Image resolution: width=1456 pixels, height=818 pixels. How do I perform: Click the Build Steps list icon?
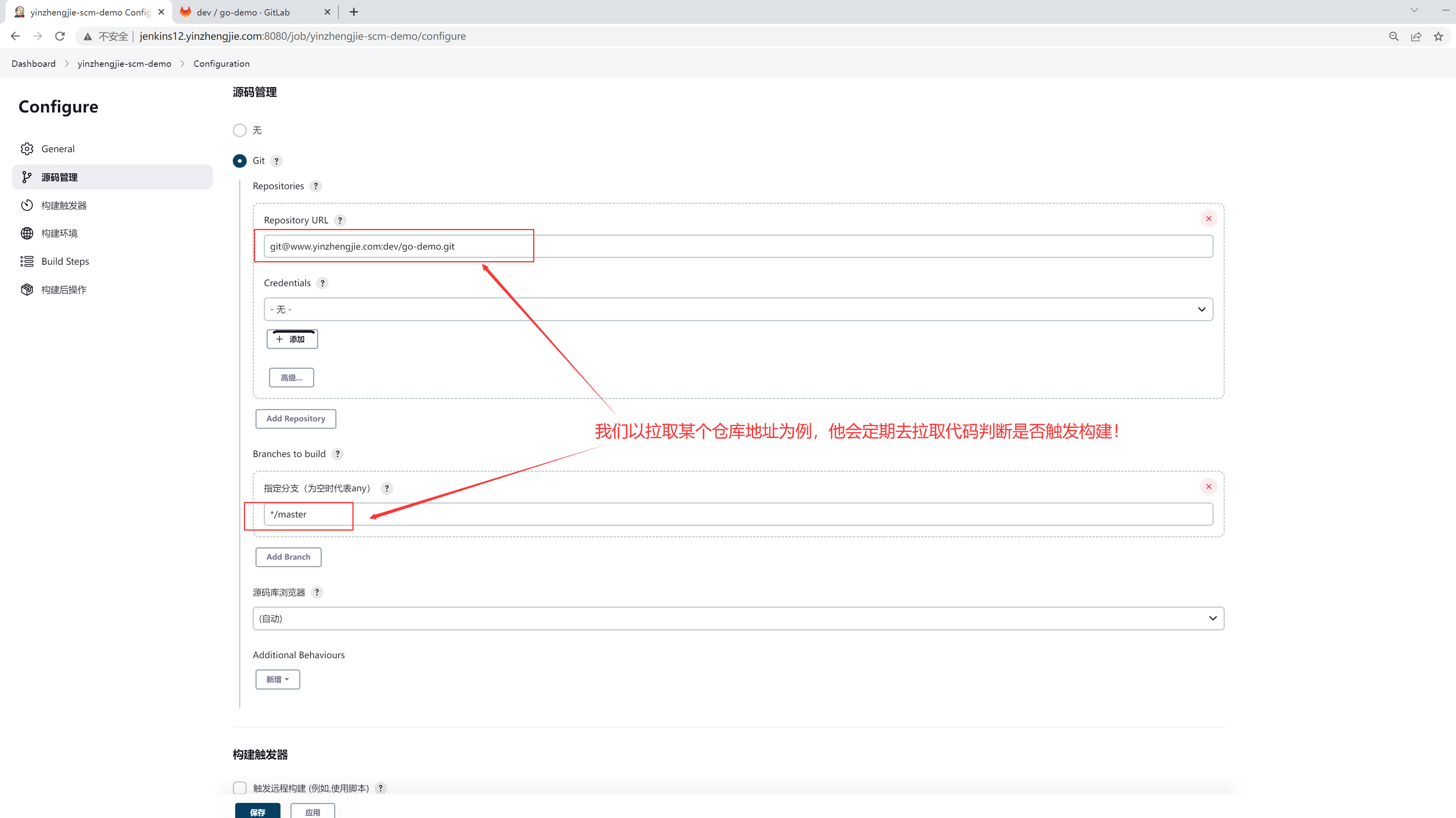click(27, 262)
